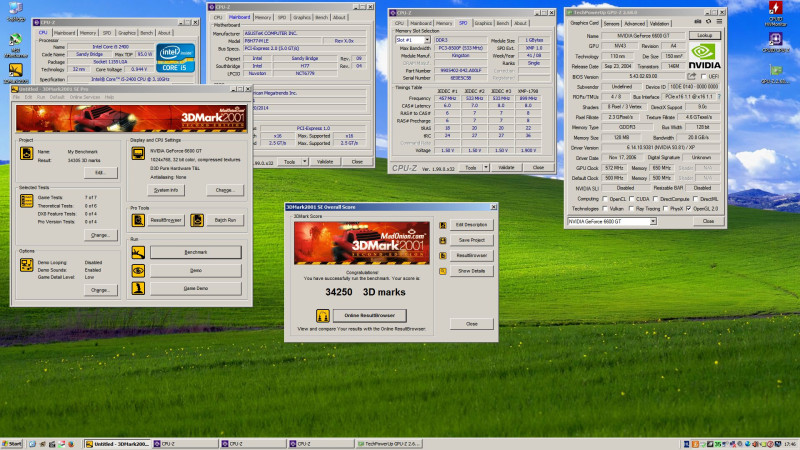Open the Online Services menu in 3DMark
This screenshot has height=450, width=800.
[x=85, y=97]
